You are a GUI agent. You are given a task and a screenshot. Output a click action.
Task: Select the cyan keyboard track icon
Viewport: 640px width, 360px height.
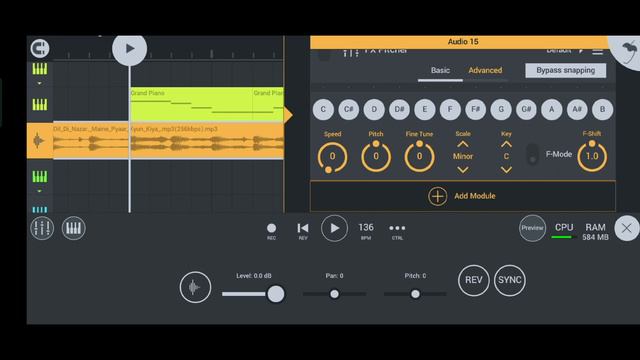click(x=40, y=210)
